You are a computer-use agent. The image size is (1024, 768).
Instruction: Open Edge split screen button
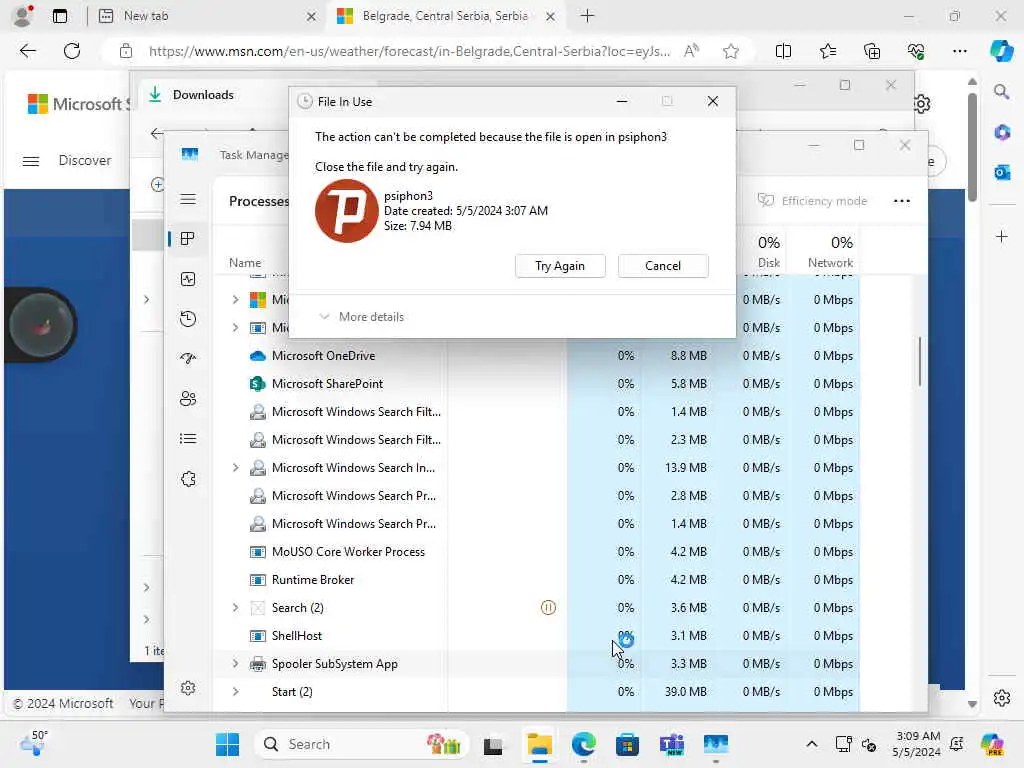pyautogui.click(x=783, y=51)
